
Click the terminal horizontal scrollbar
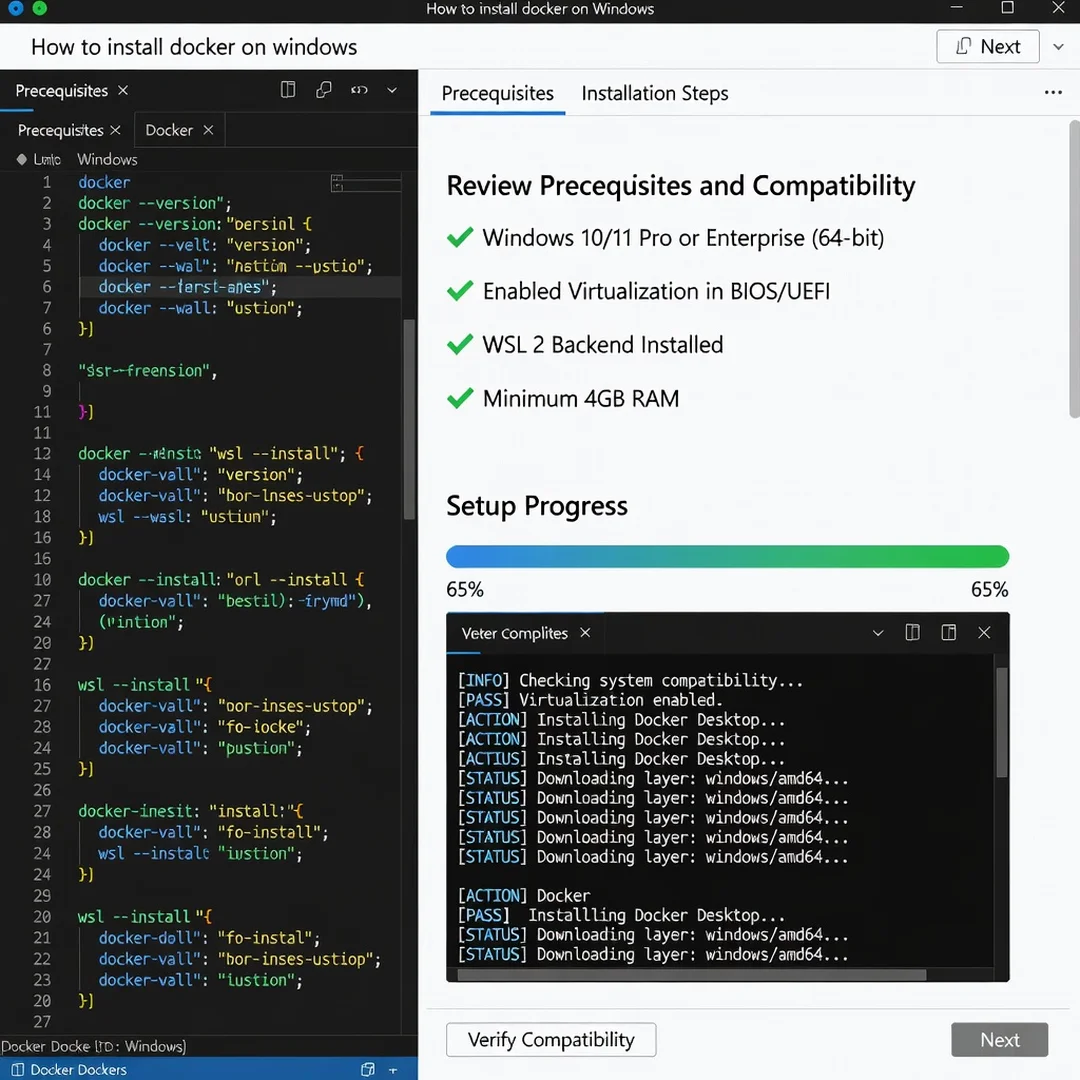click(692, 975)
